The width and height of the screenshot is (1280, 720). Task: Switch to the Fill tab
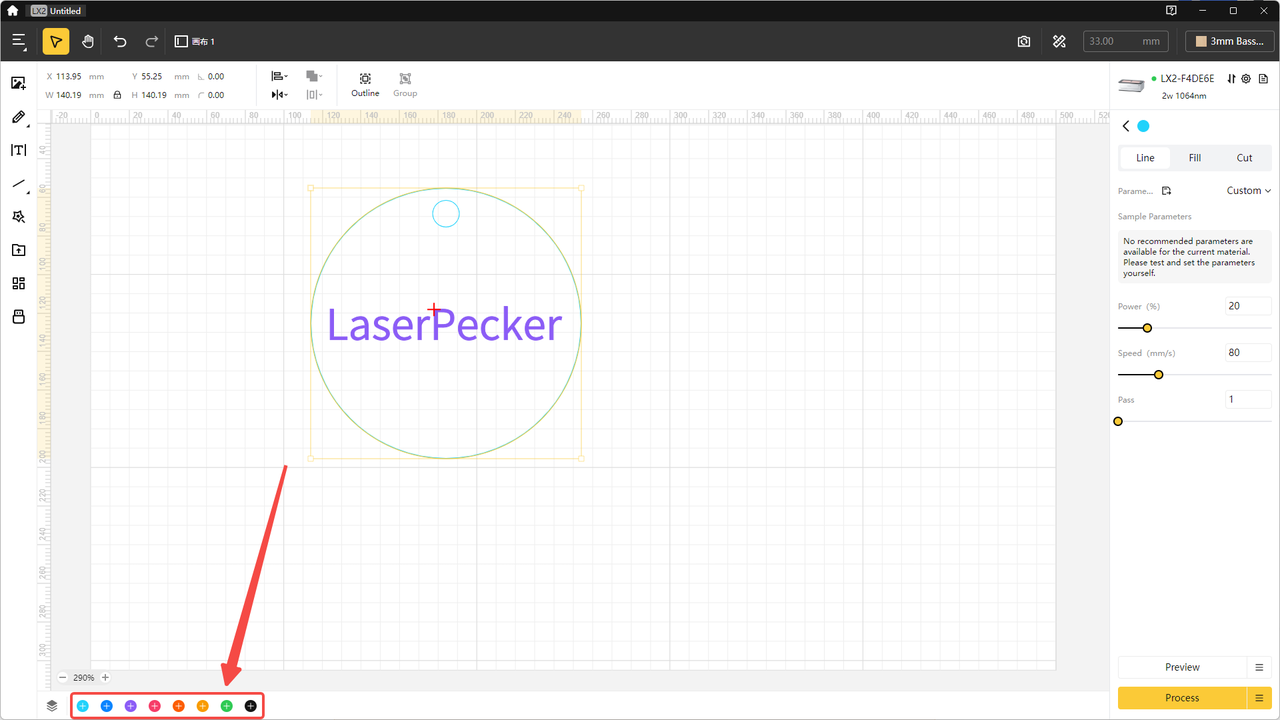coord(1194,157)
